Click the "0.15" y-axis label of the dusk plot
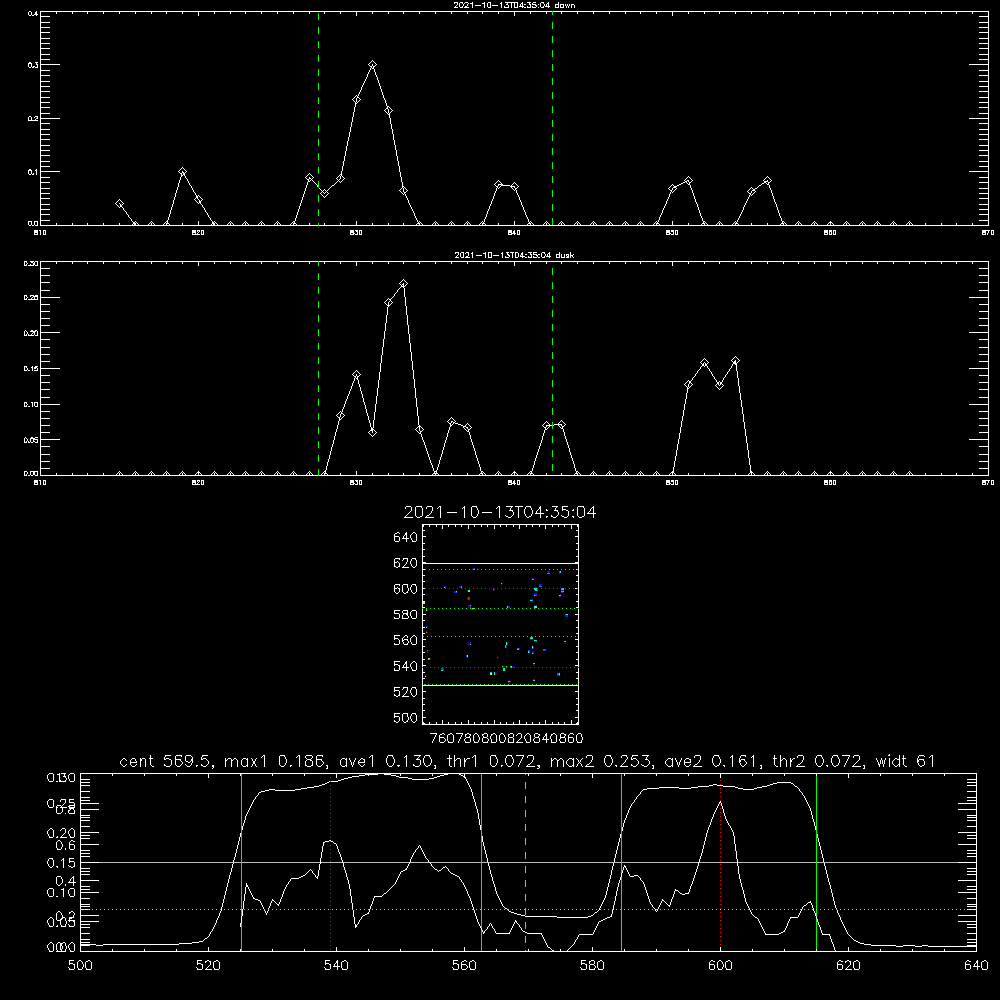1000x1000 pixels. click(x=31, y=369)
